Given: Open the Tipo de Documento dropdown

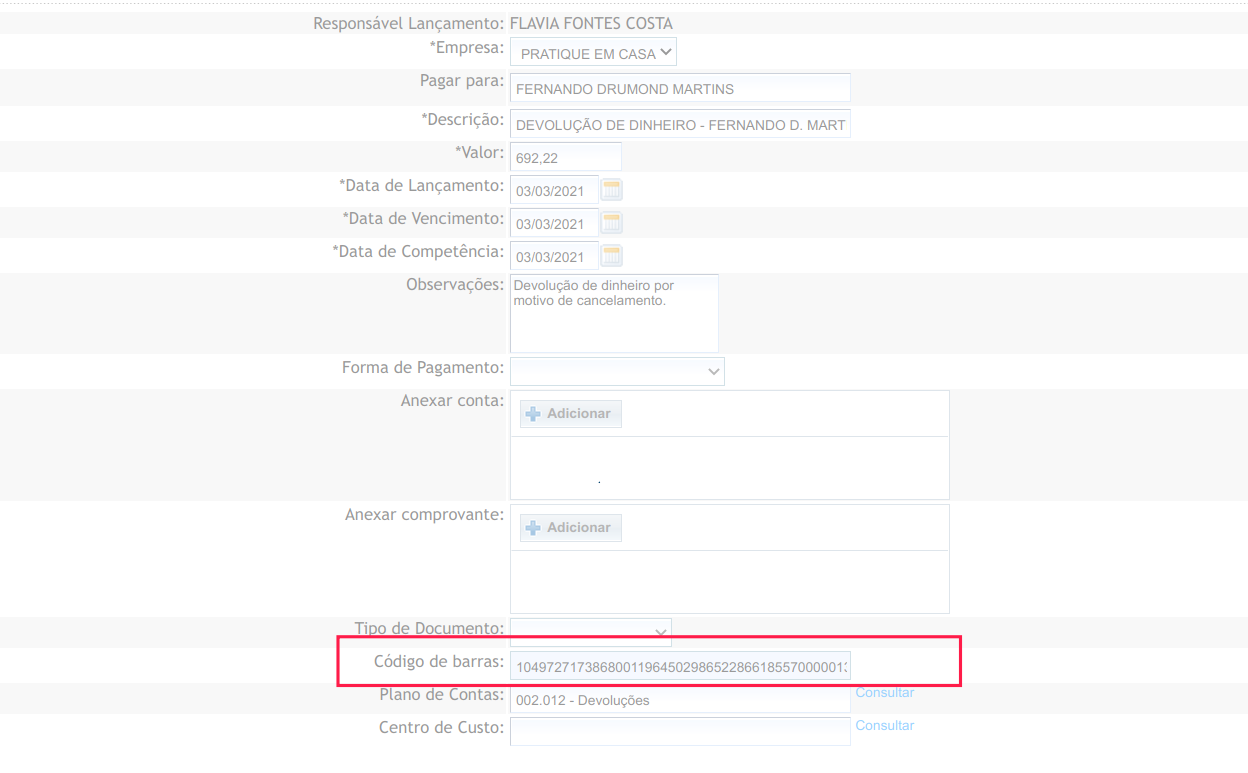Looking at the screenshot, I should pos(590,632).
